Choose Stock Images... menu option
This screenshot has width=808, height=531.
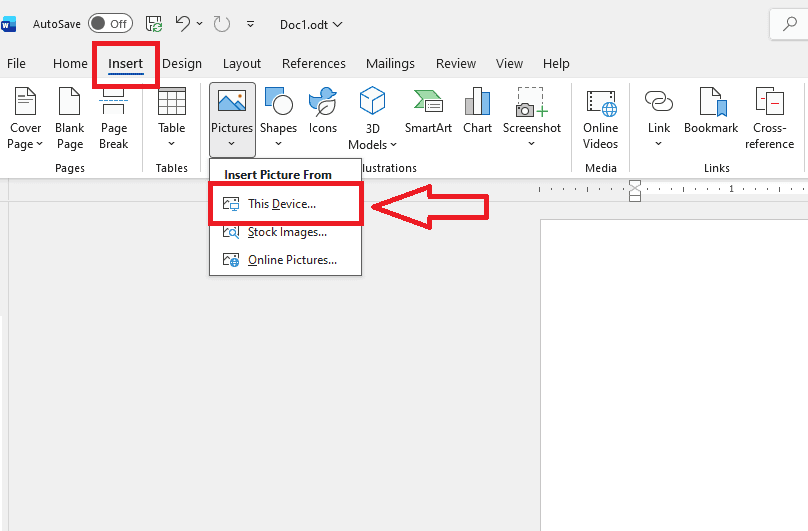(x=285, y=232)
